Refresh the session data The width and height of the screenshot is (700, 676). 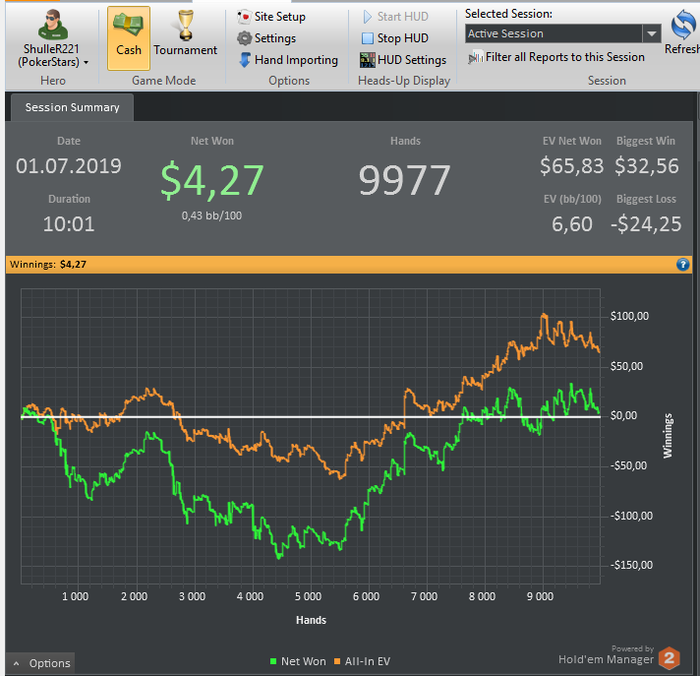coord(683,30)
